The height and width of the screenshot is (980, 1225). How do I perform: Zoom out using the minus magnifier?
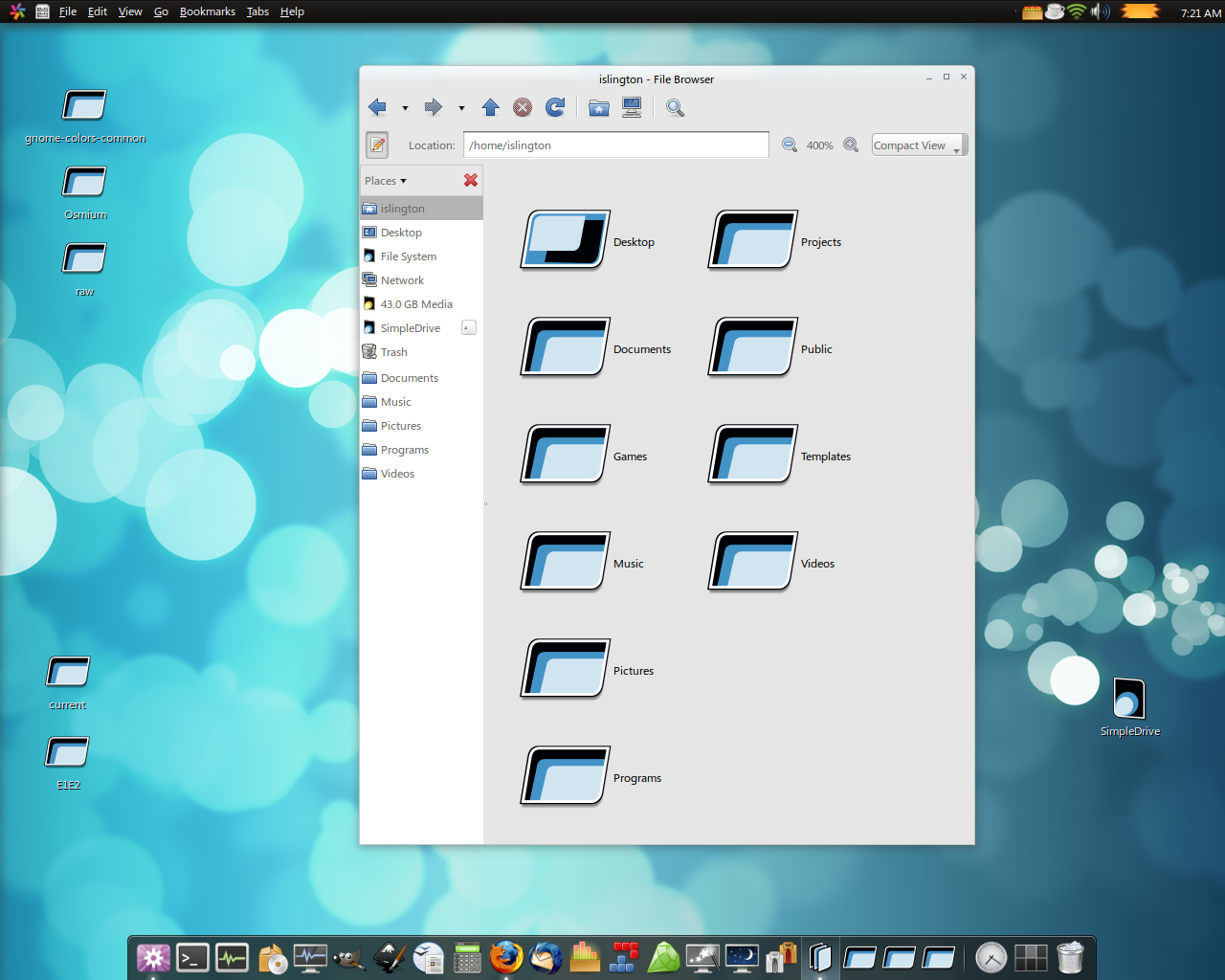point(790,145)
